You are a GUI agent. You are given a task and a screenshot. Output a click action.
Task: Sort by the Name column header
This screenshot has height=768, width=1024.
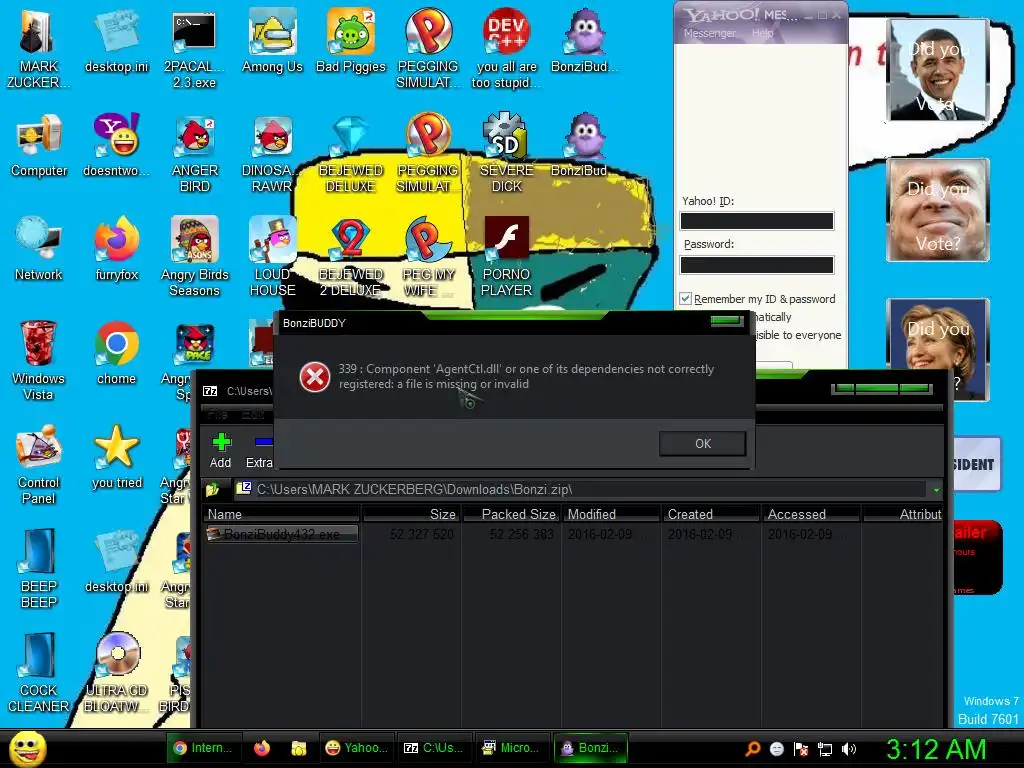[x=281, y=515]
